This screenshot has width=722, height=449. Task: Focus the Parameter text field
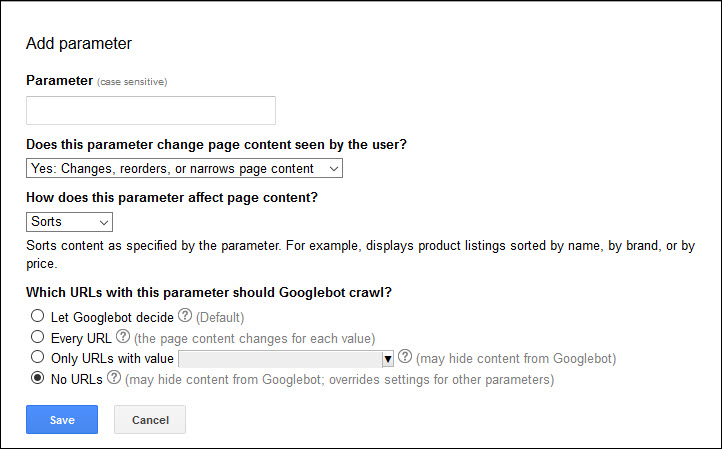tap(151, 110)
